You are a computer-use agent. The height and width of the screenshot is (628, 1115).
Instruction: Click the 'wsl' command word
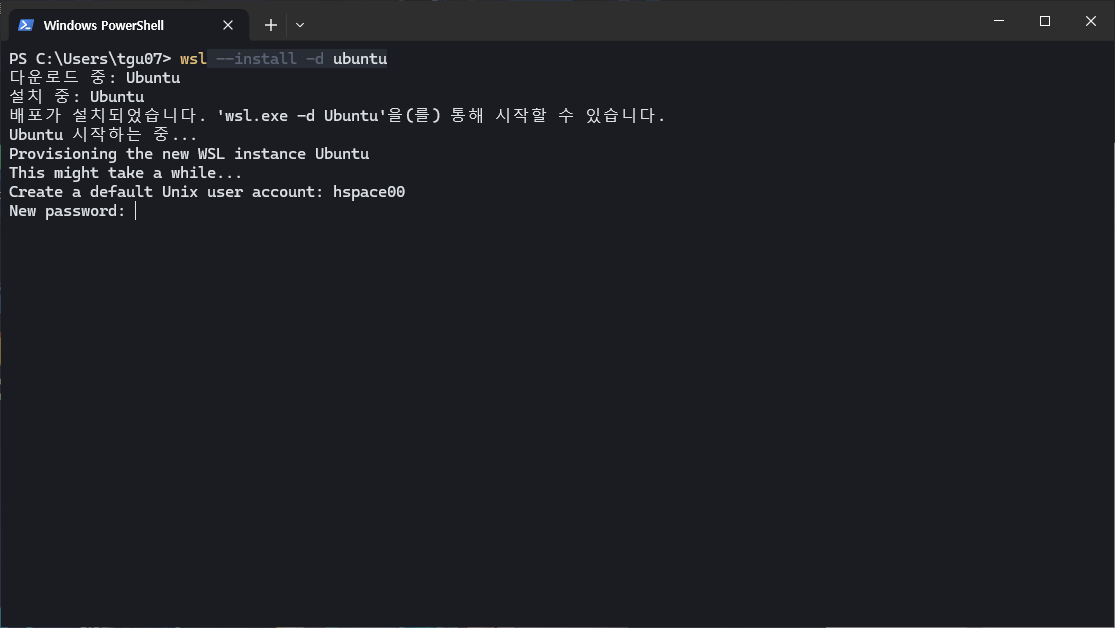pyautogui.click(x=193, y=59)
